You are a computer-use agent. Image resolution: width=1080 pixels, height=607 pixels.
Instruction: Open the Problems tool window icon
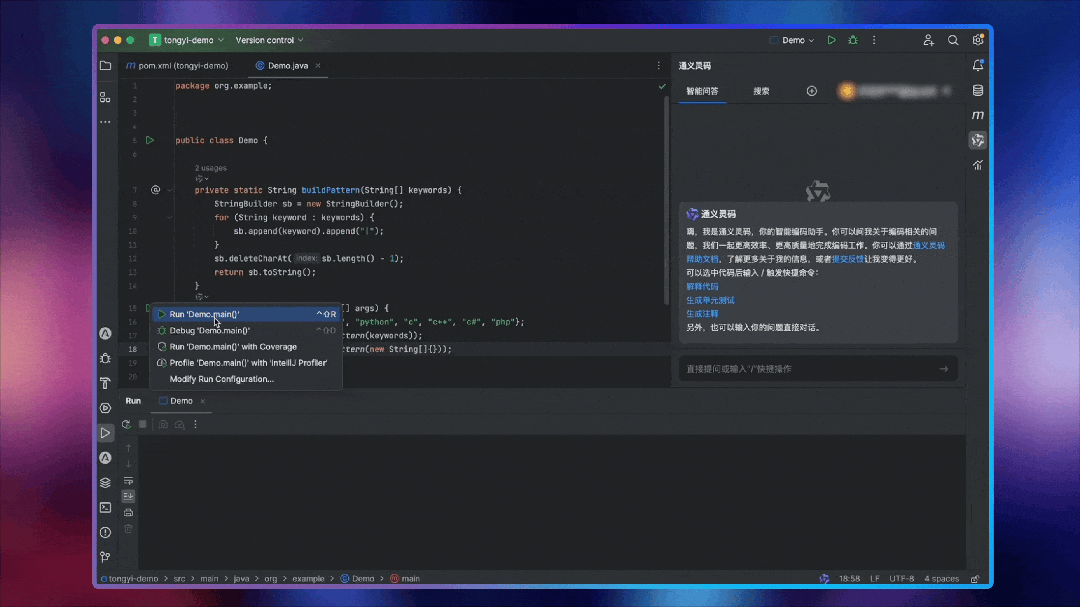105,532
